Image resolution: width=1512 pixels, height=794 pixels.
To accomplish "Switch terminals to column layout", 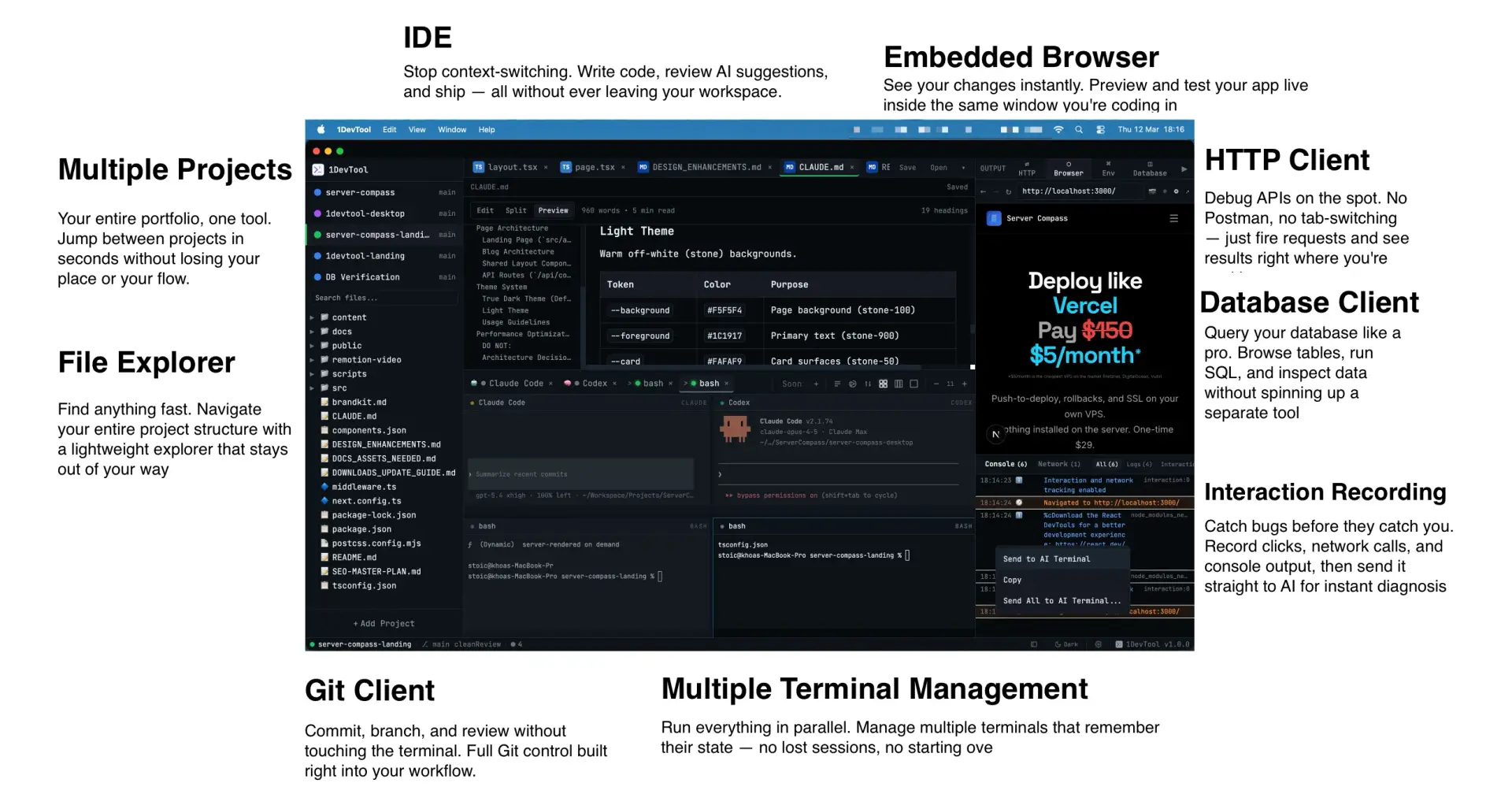I will [899, 384].
